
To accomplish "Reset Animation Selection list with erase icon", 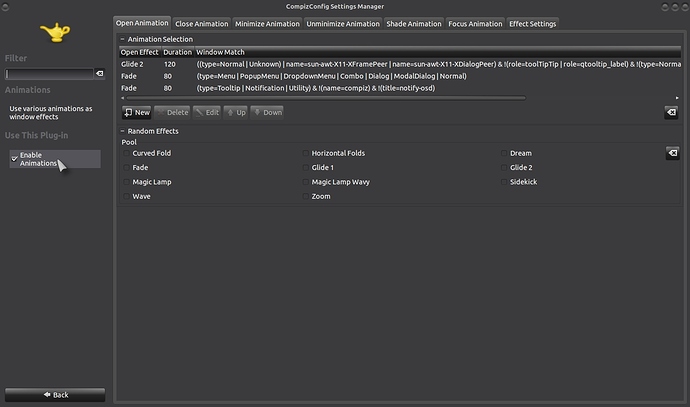I will [671, 113].
